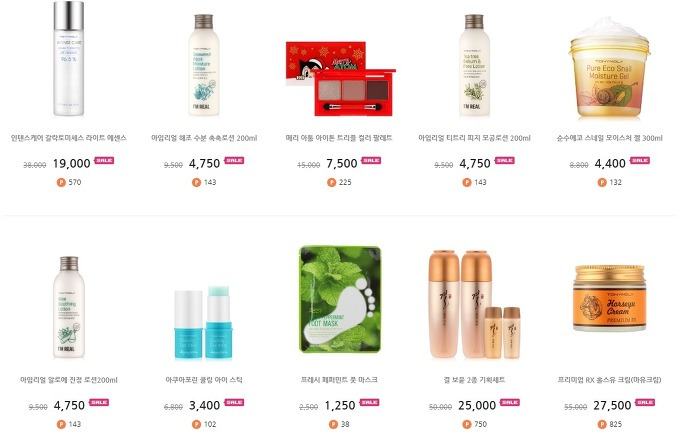This screenshot has width=683, height=437.
Task: Click the SALE badge next to 1,250 price
Action: 369,402
